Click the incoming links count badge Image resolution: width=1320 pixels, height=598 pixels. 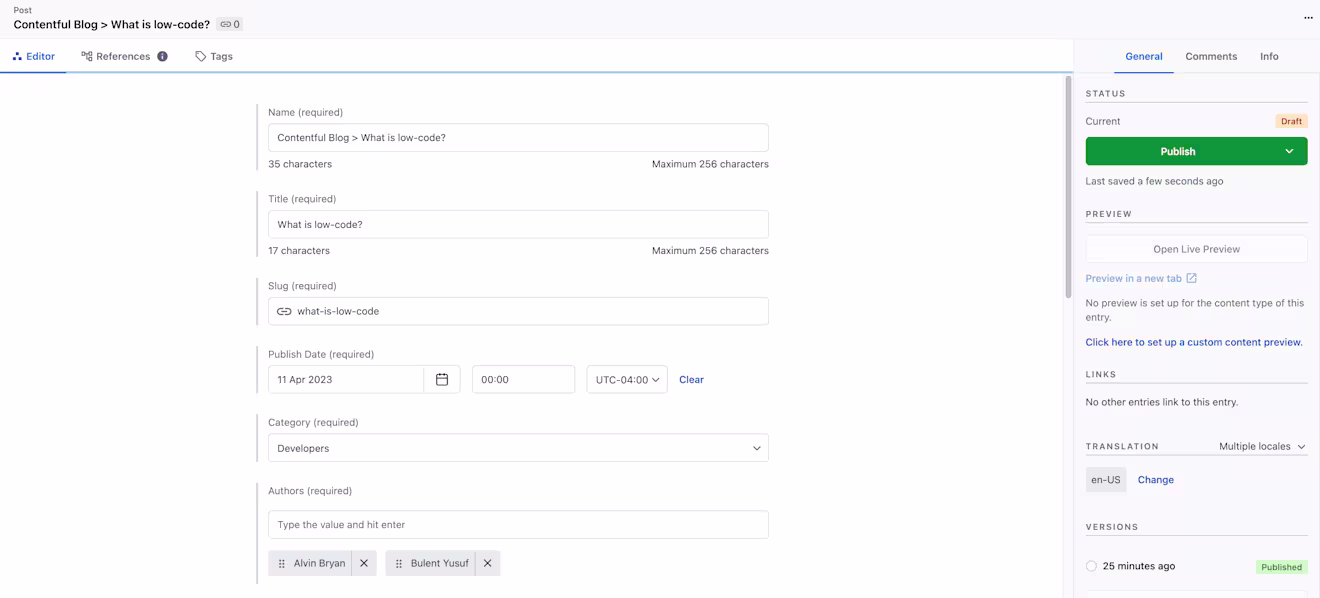[x=230, y=24]
